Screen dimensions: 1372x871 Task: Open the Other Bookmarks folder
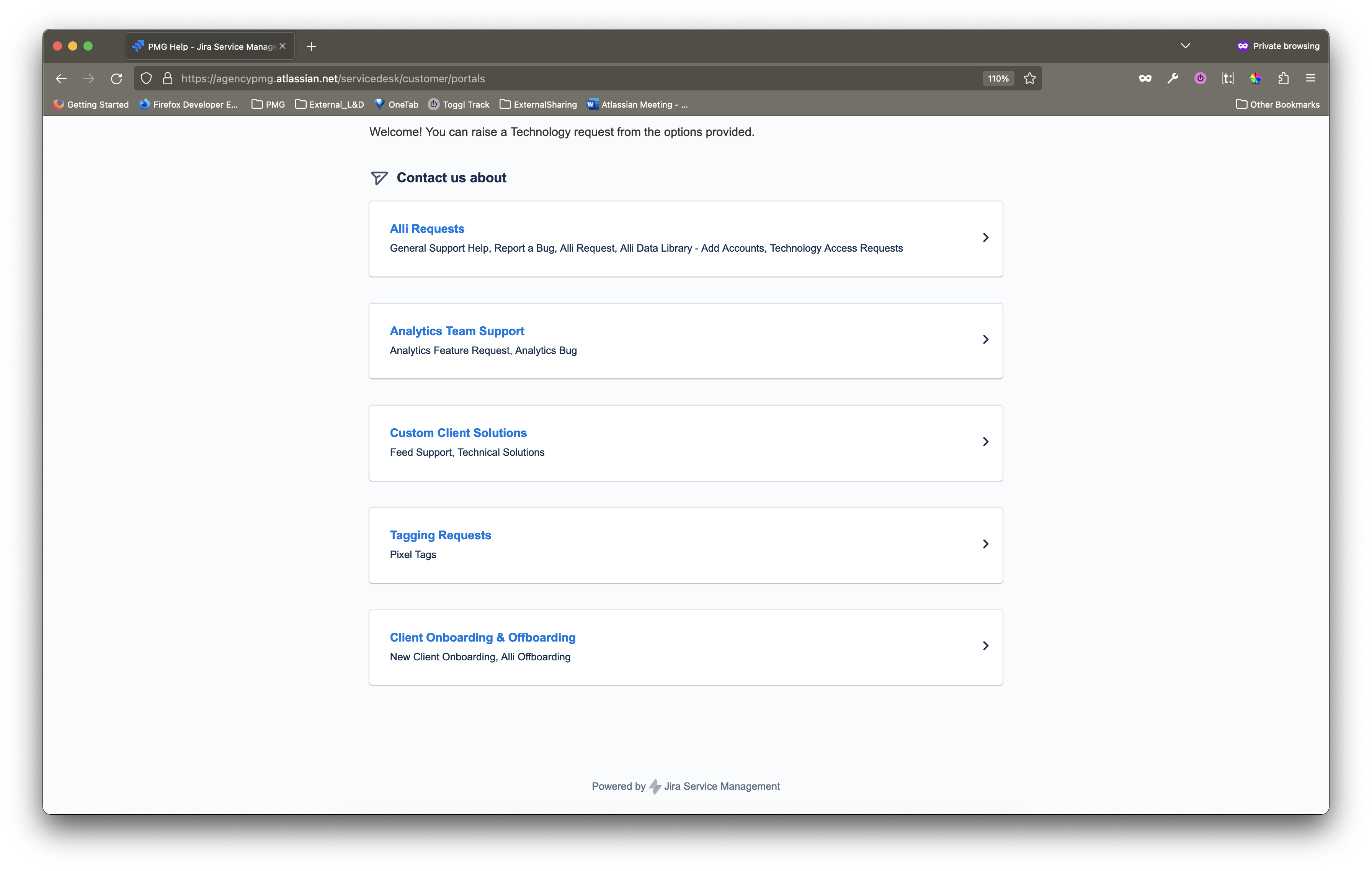click(x=1278, y=104)
